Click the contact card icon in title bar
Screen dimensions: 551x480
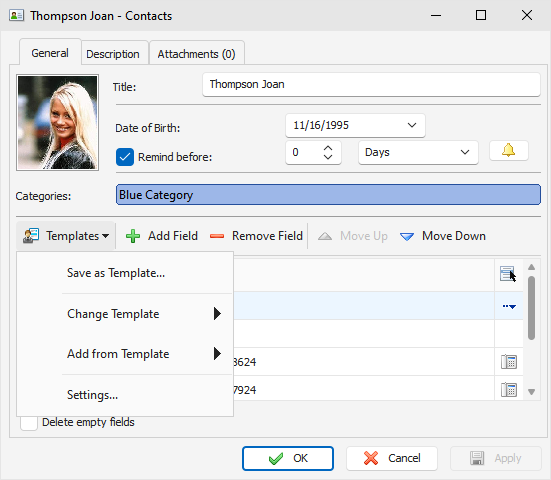(16, 15)
